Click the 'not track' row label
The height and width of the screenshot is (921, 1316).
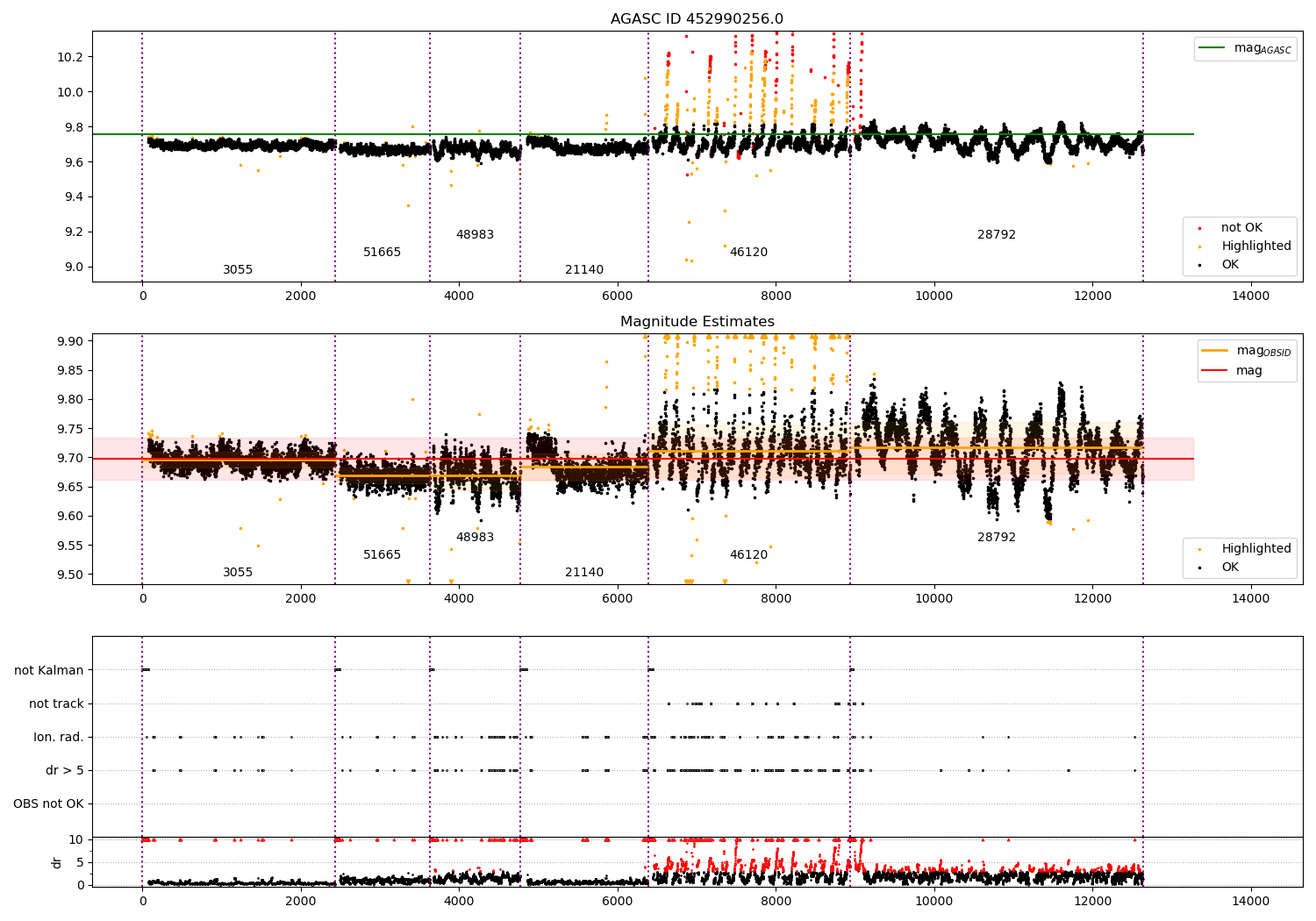(x=56, y=703)
